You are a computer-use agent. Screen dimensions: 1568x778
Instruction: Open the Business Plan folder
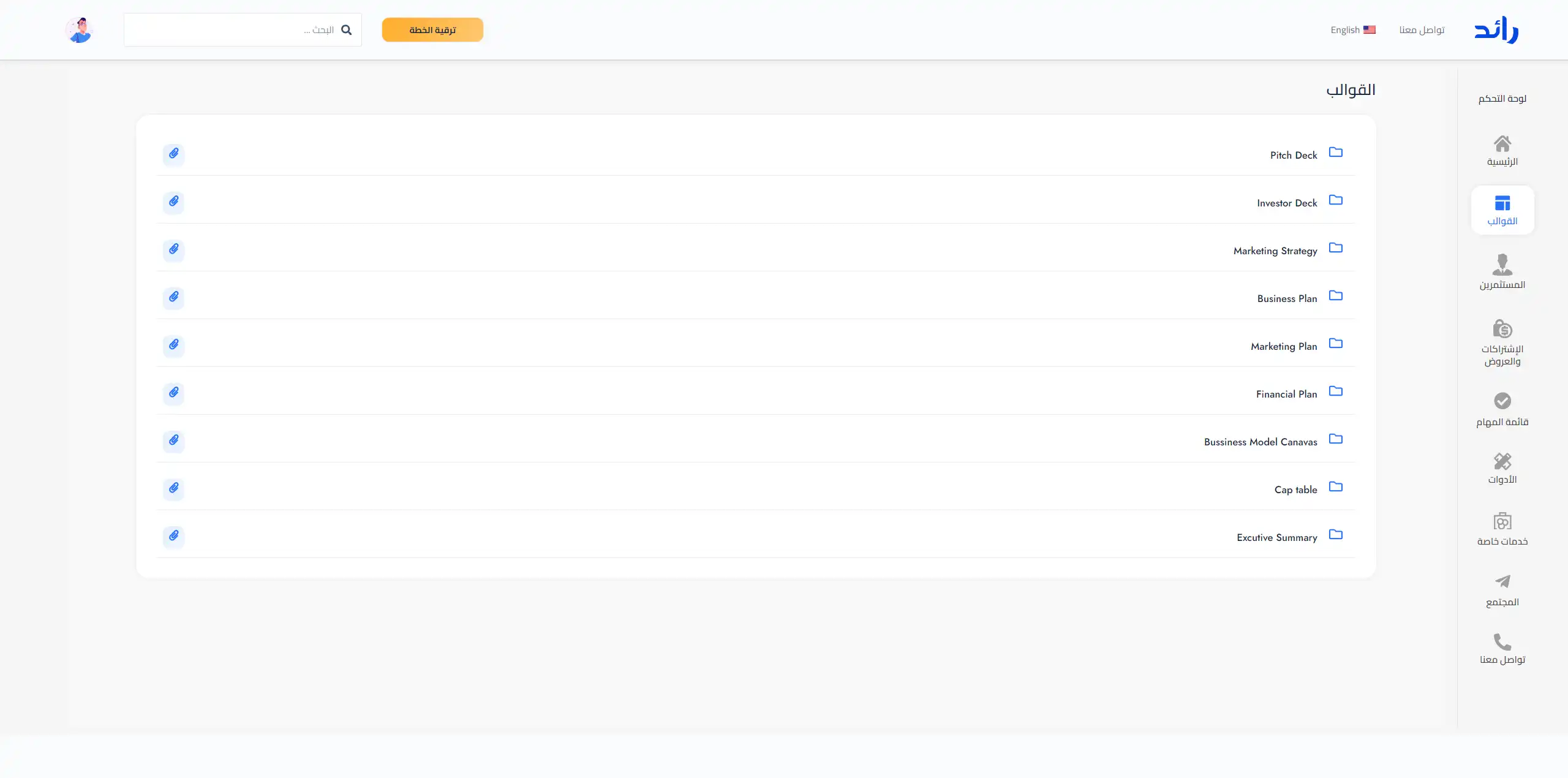1287,298
